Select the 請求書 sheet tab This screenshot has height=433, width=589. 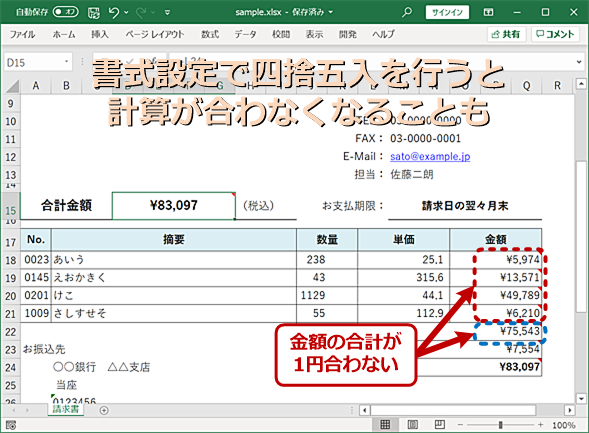point(66,409)
